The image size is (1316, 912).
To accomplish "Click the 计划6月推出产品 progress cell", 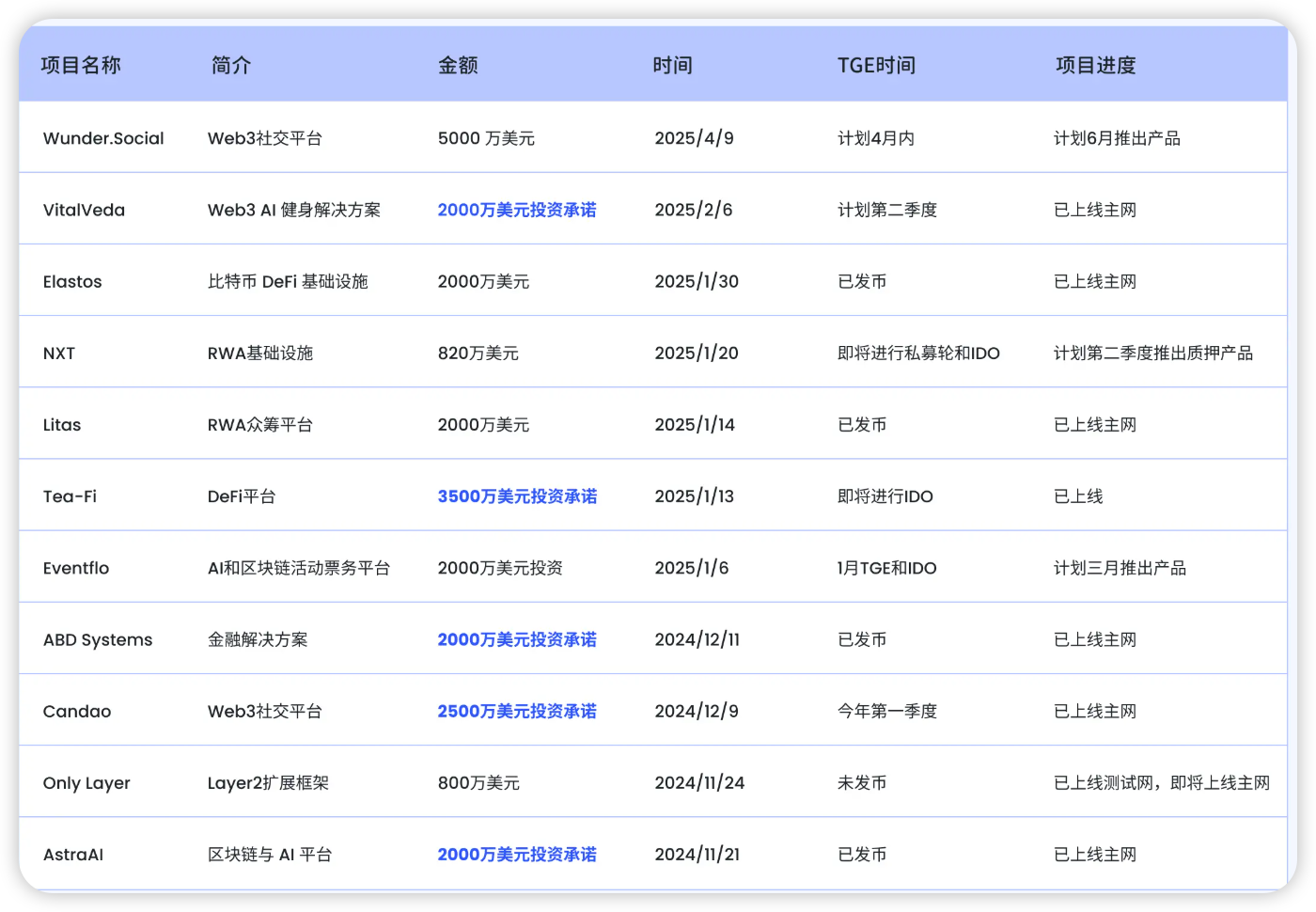I will (x=1117, y=138).
